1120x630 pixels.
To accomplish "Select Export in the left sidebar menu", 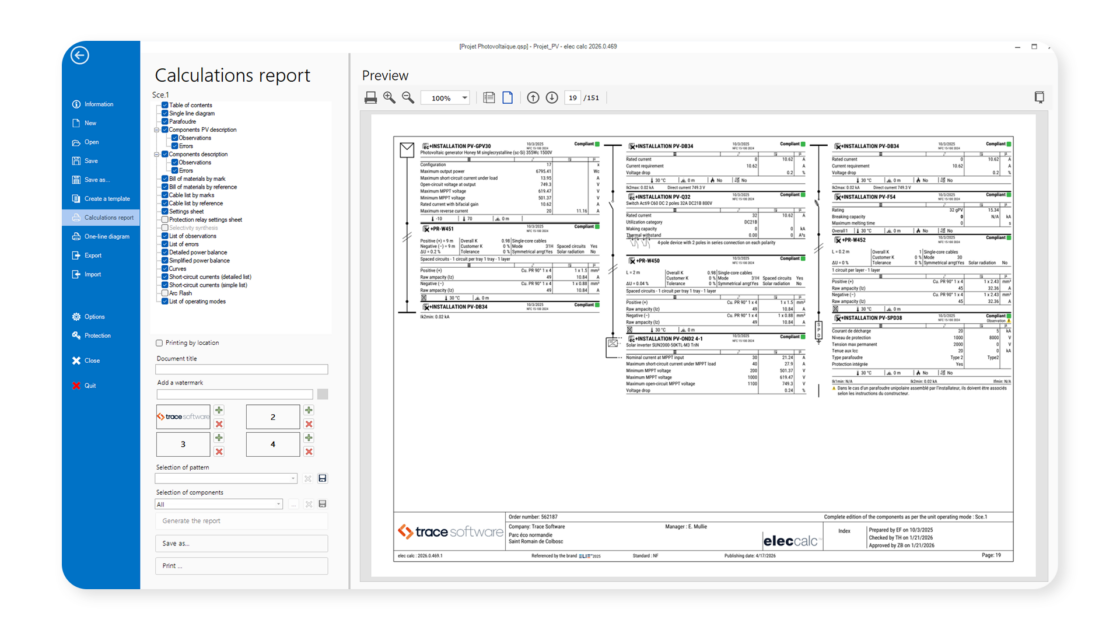I will (x=93, y=255).
